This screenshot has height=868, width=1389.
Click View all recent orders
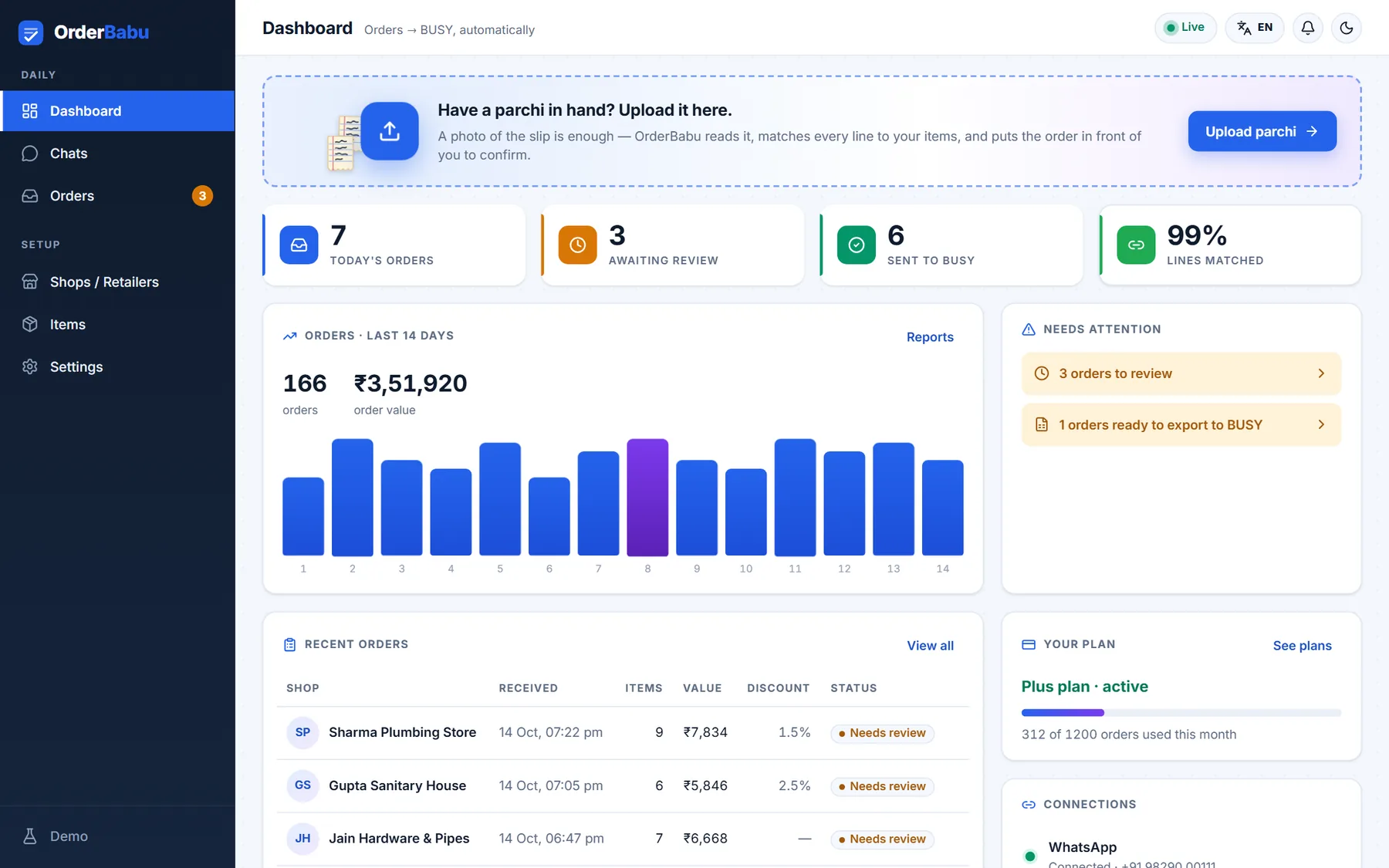click(x=930, y=646)
